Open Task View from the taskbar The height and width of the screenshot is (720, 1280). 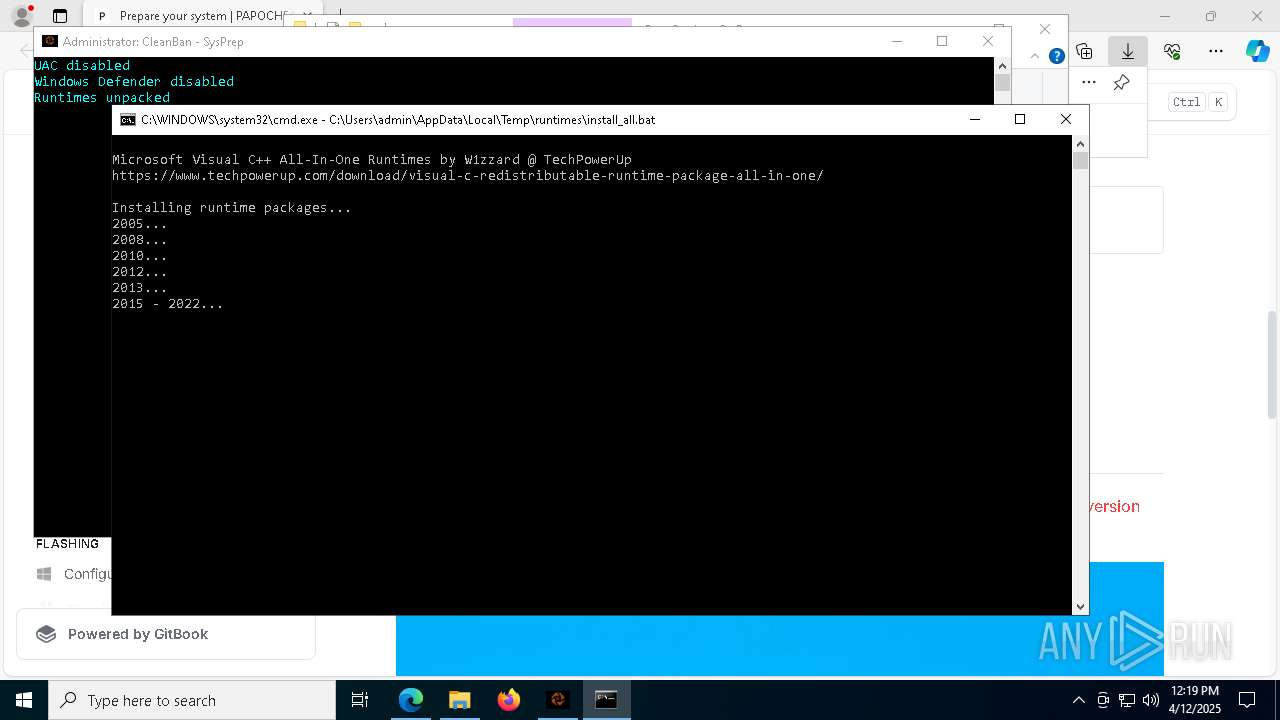tap(360, 700)
